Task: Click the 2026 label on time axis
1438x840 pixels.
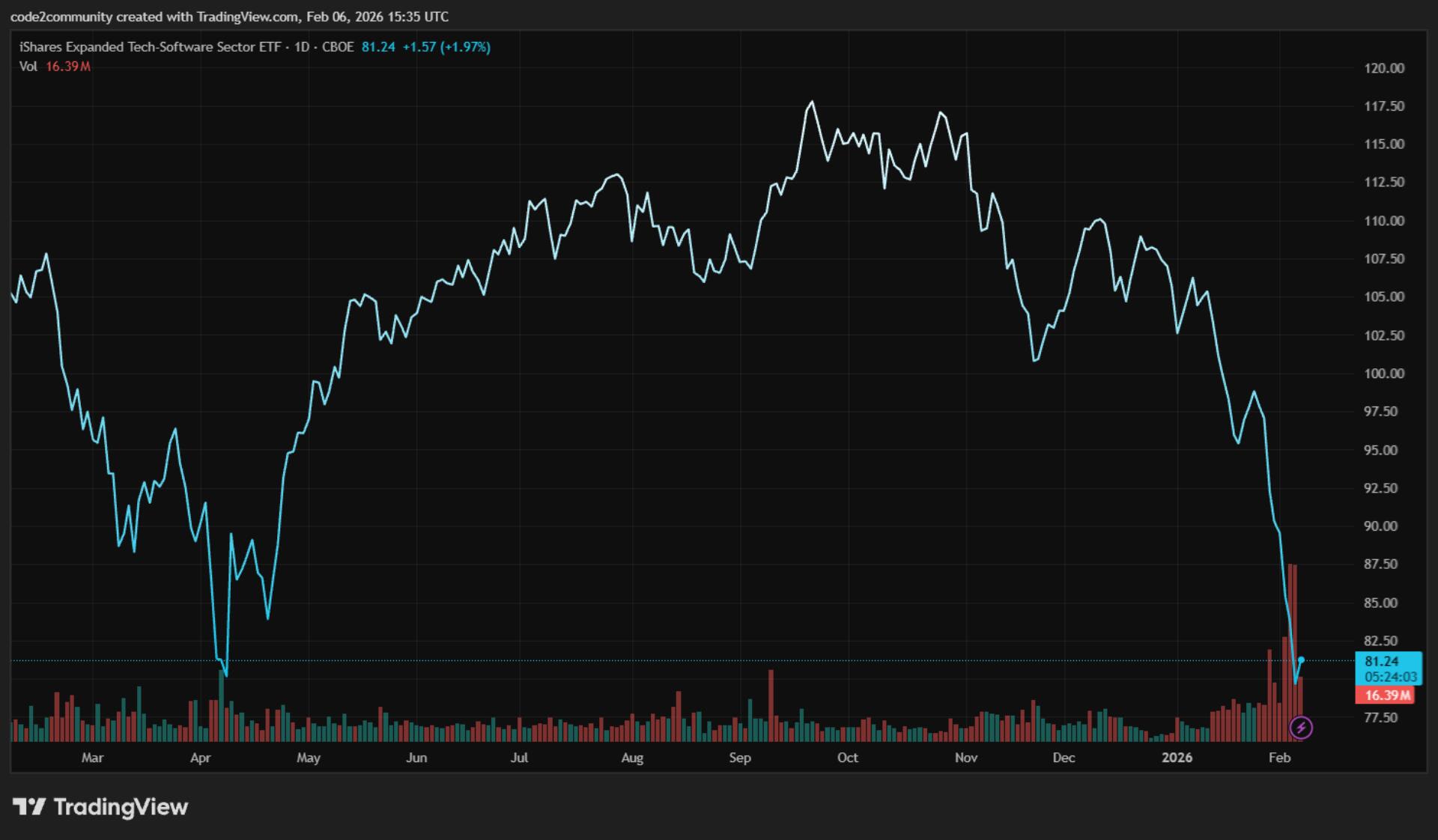Action: (1176, 758)
